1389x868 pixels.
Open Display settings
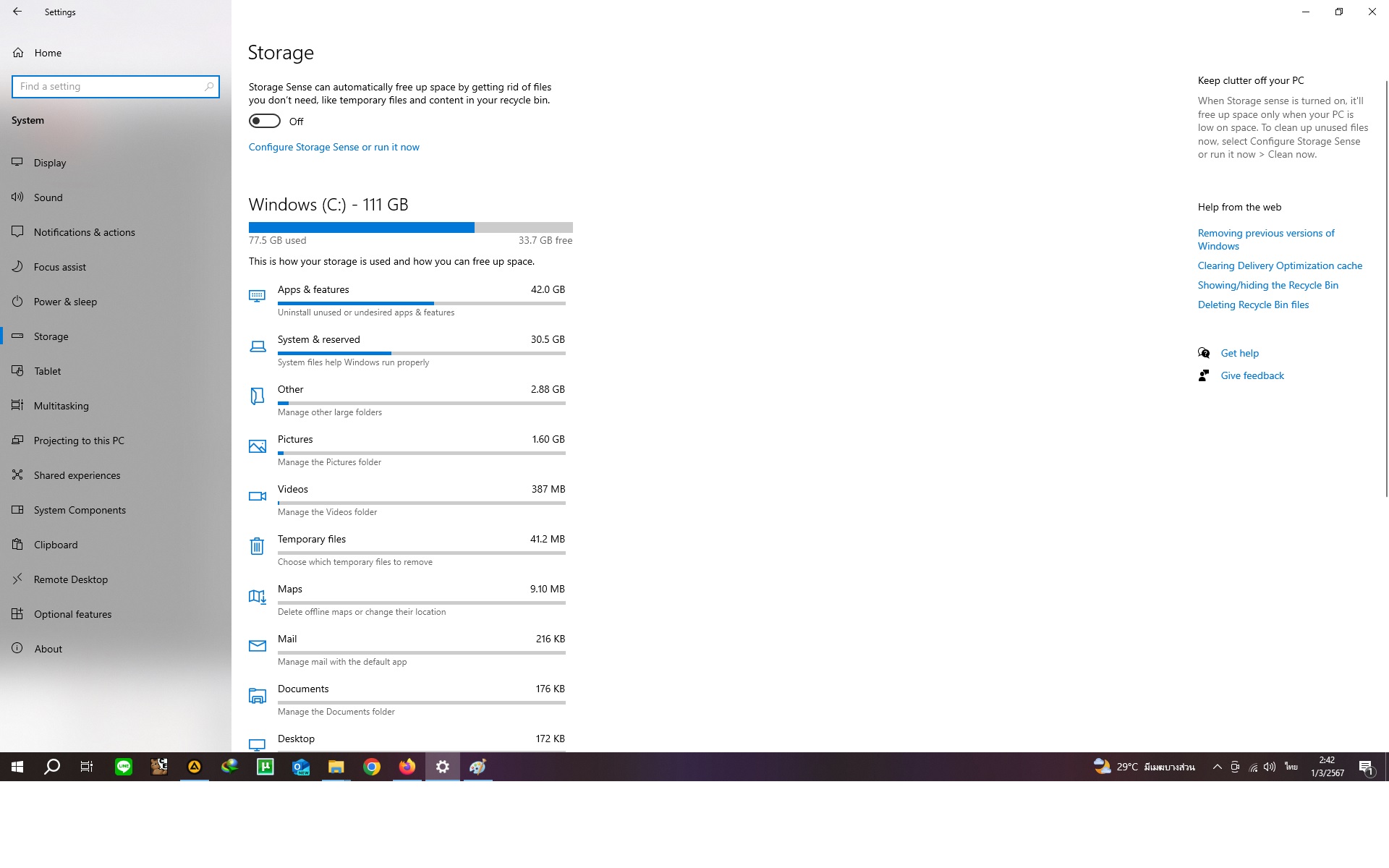coord(116,163)
